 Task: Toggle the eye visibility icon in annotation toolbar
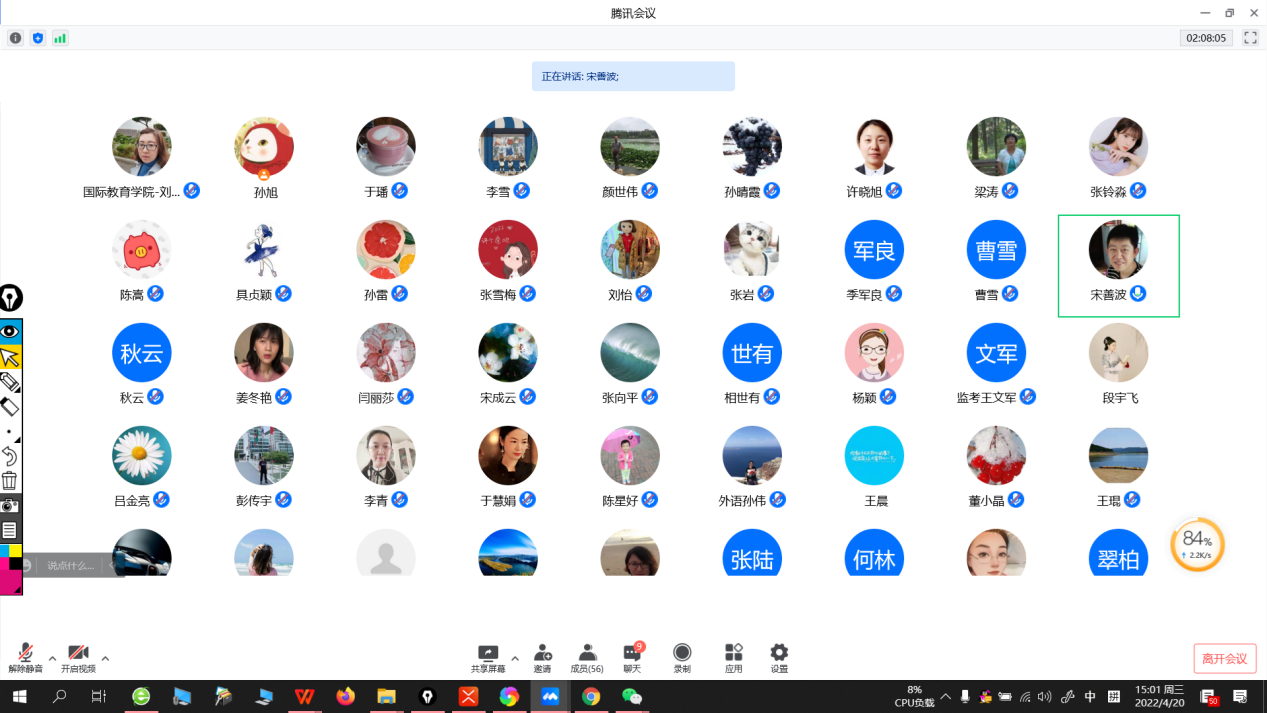click(x=10, y=332)
